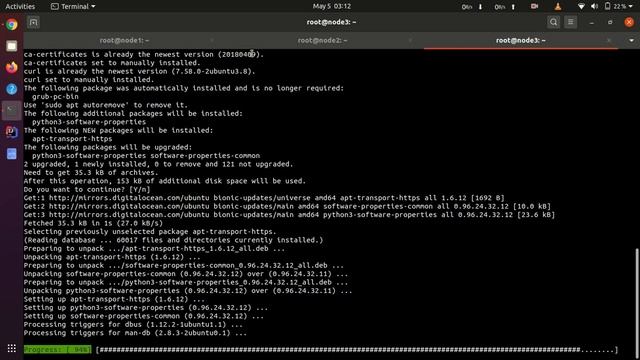The width and height of the screenshot is (640, 360).
Task: Click the 'Fetched 35.3 kB in 1s' line
Action: click(x=93, y=223)
